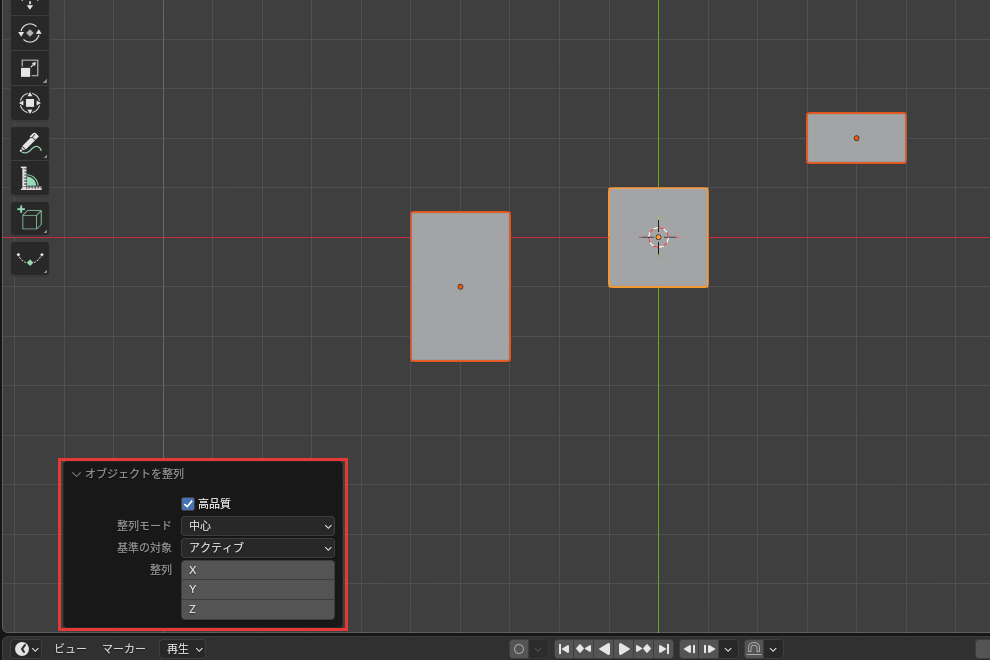This screenshot has width=990, height=660.
Task: Select the Scale tool
Action: (x=30, y=68)
